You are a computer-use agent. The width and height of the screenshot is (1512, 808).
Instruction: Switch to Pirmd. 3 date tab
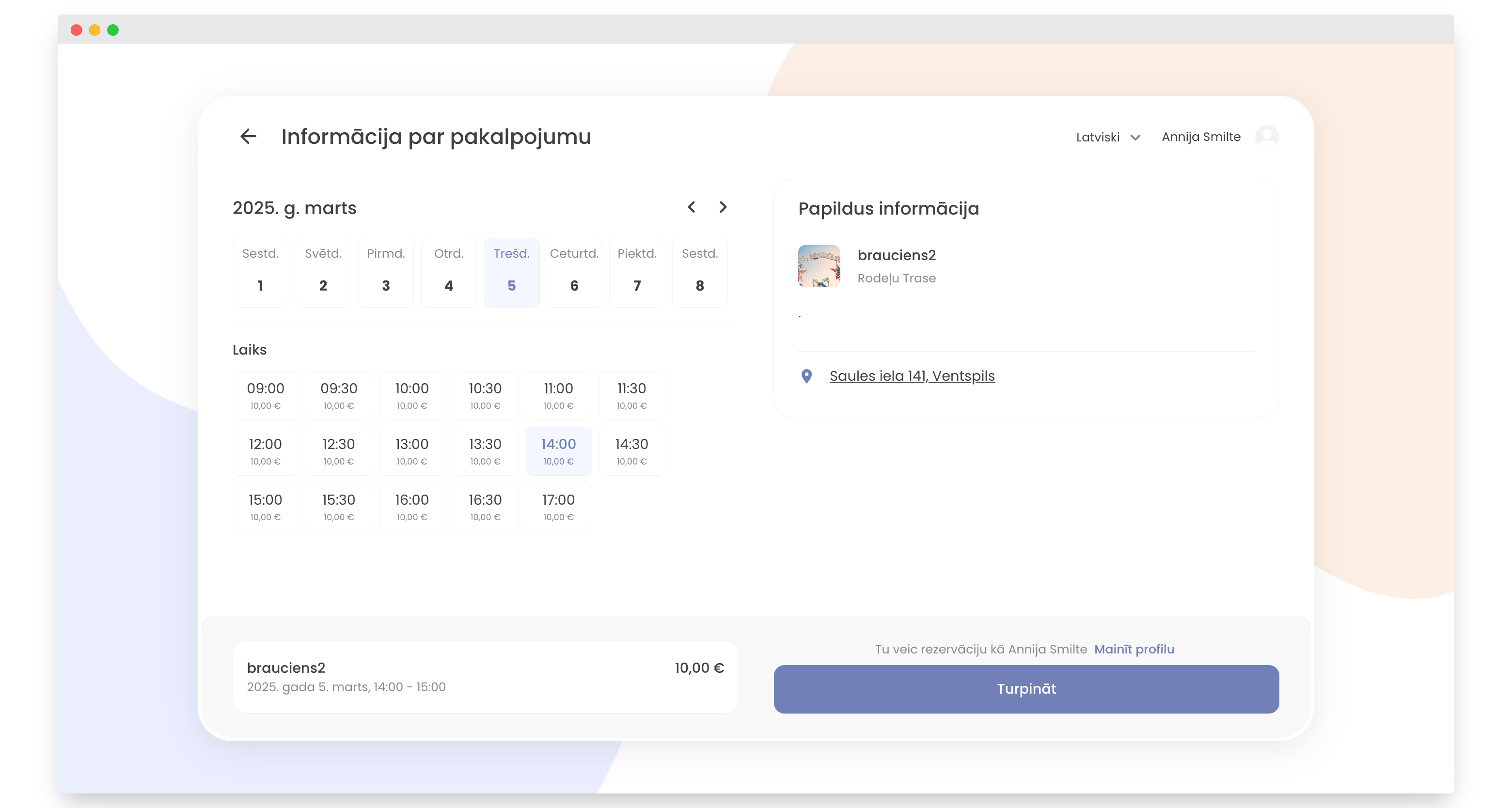pyautogui.click(x=386, y=272)
